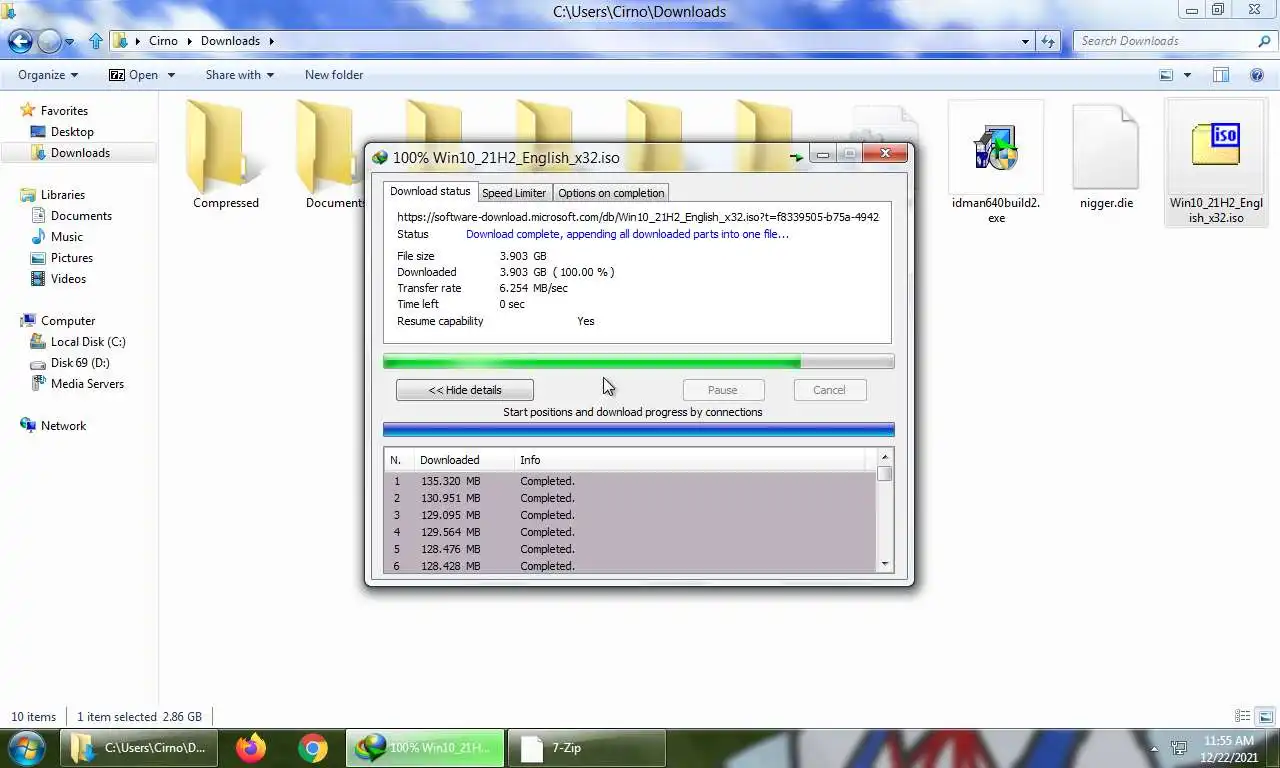
Task: Click connections list scroll down arrow
Action: click(884, 565)
